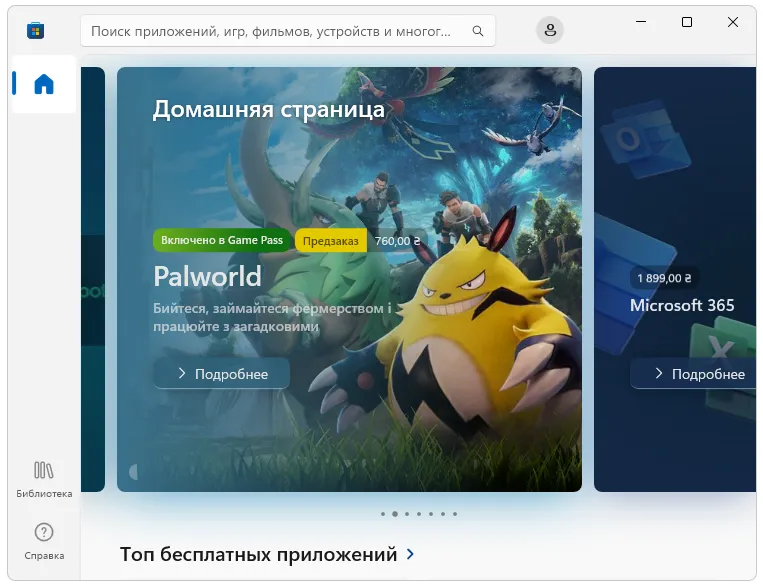Open the Справка help section
The image size is (763, 588).
(x=44, y=541)
